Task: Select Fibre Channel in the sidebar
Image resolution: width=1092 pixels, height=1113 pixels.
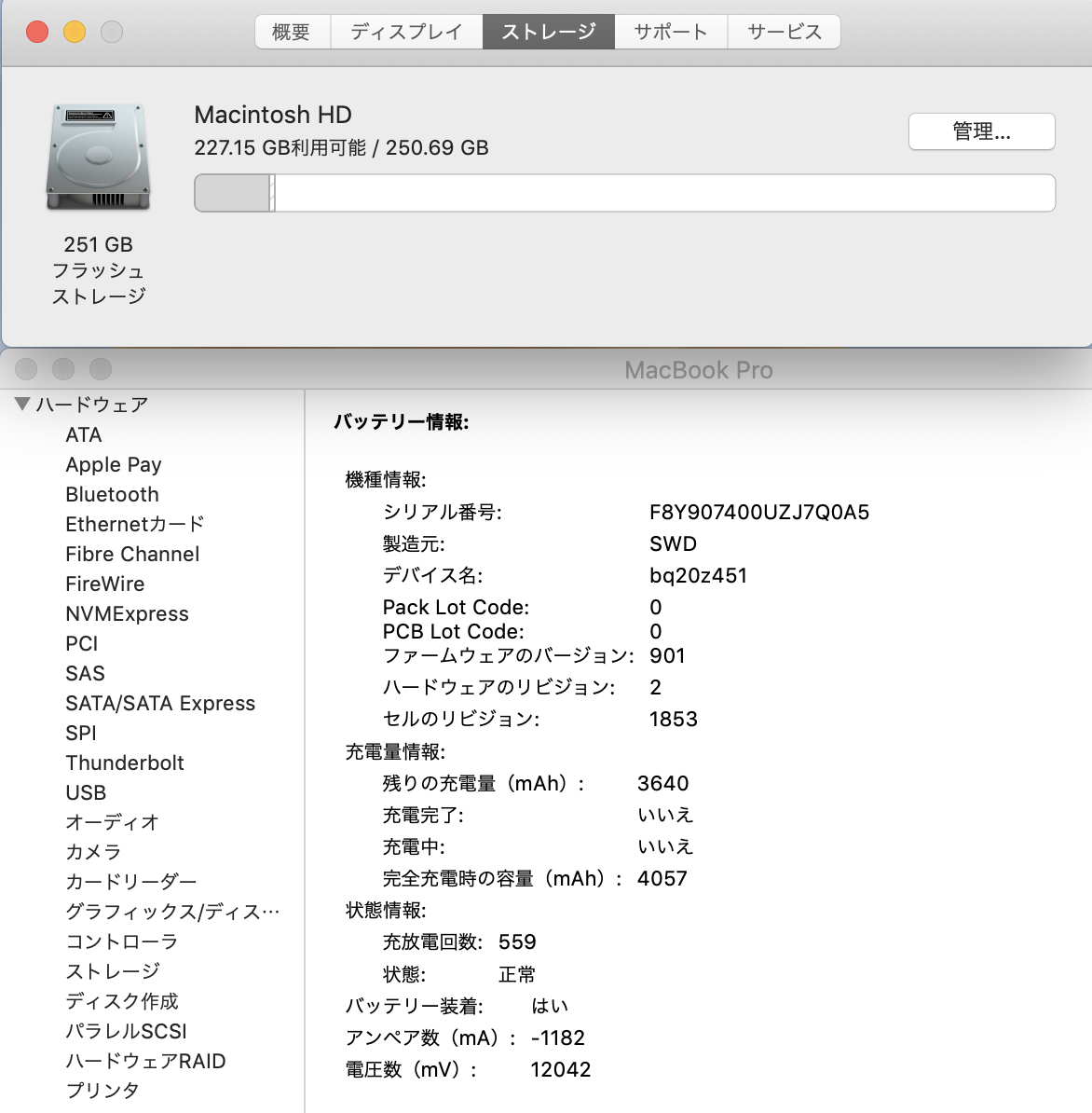Action: click(x=132, y=554)
